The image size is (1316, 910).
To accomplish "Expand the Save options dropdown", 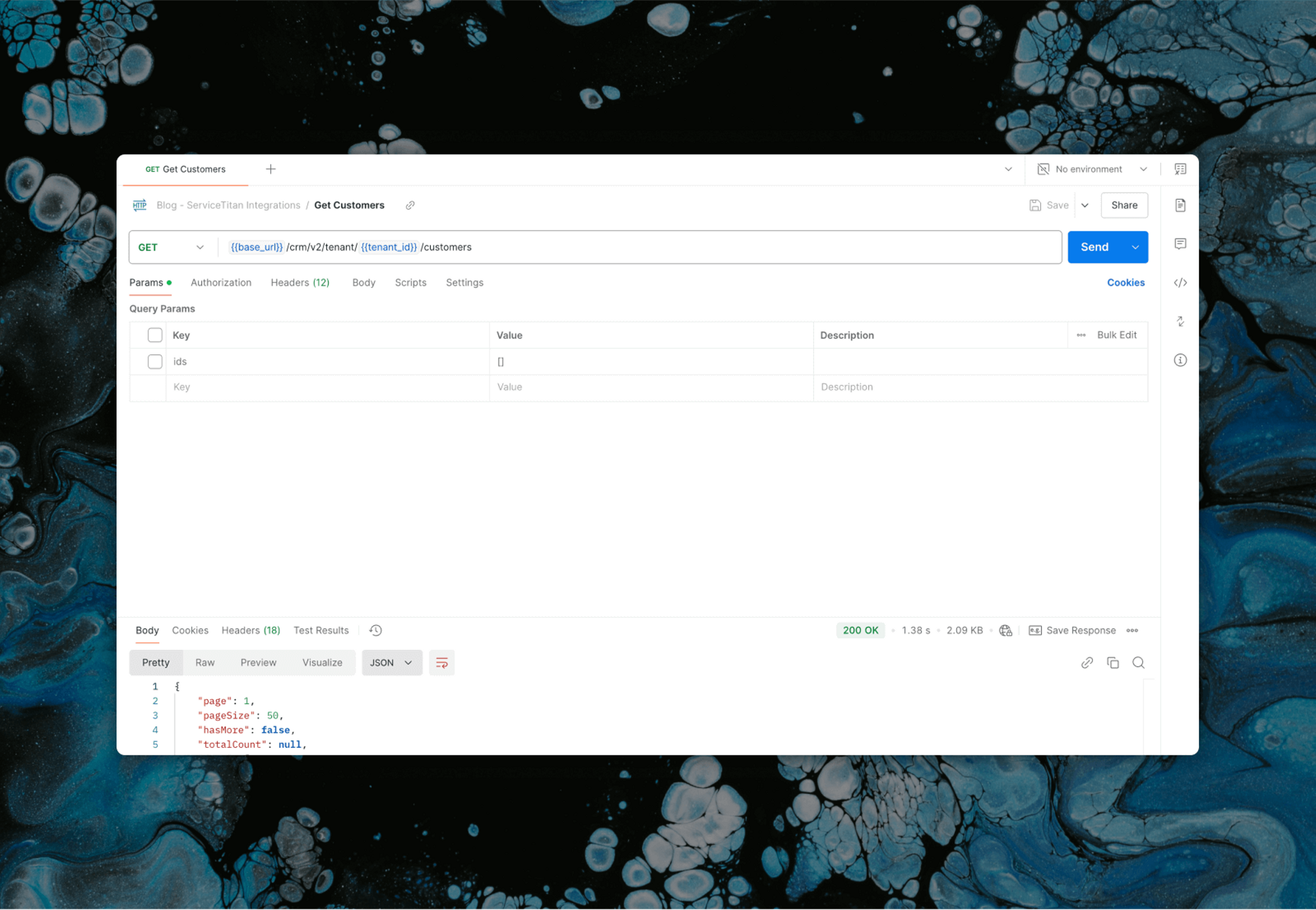I will click(1085, 205).
